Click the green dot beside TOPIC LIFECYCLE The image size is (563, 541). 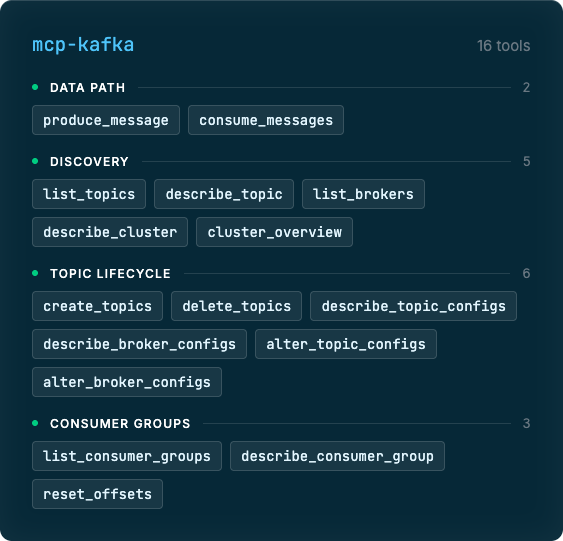pos(35,273)
